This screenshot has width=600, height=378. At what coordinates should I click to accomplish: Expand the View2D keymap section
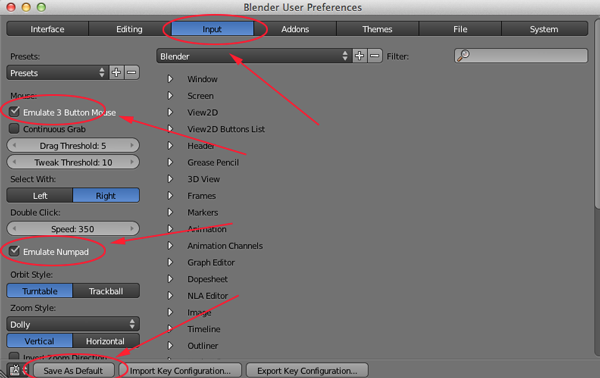pos(170,112)
